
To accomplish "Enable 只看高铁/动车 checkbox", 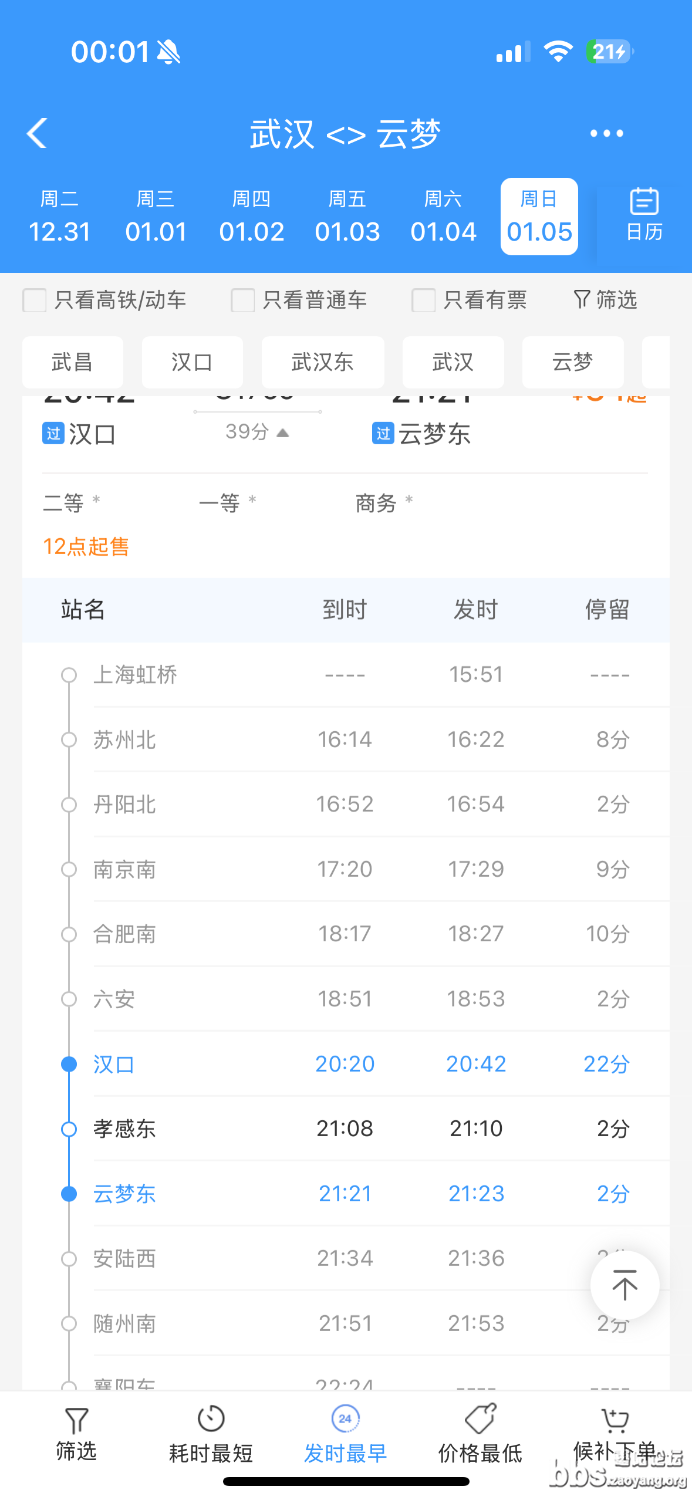I will pyautogui.click(x=35, y=300).
